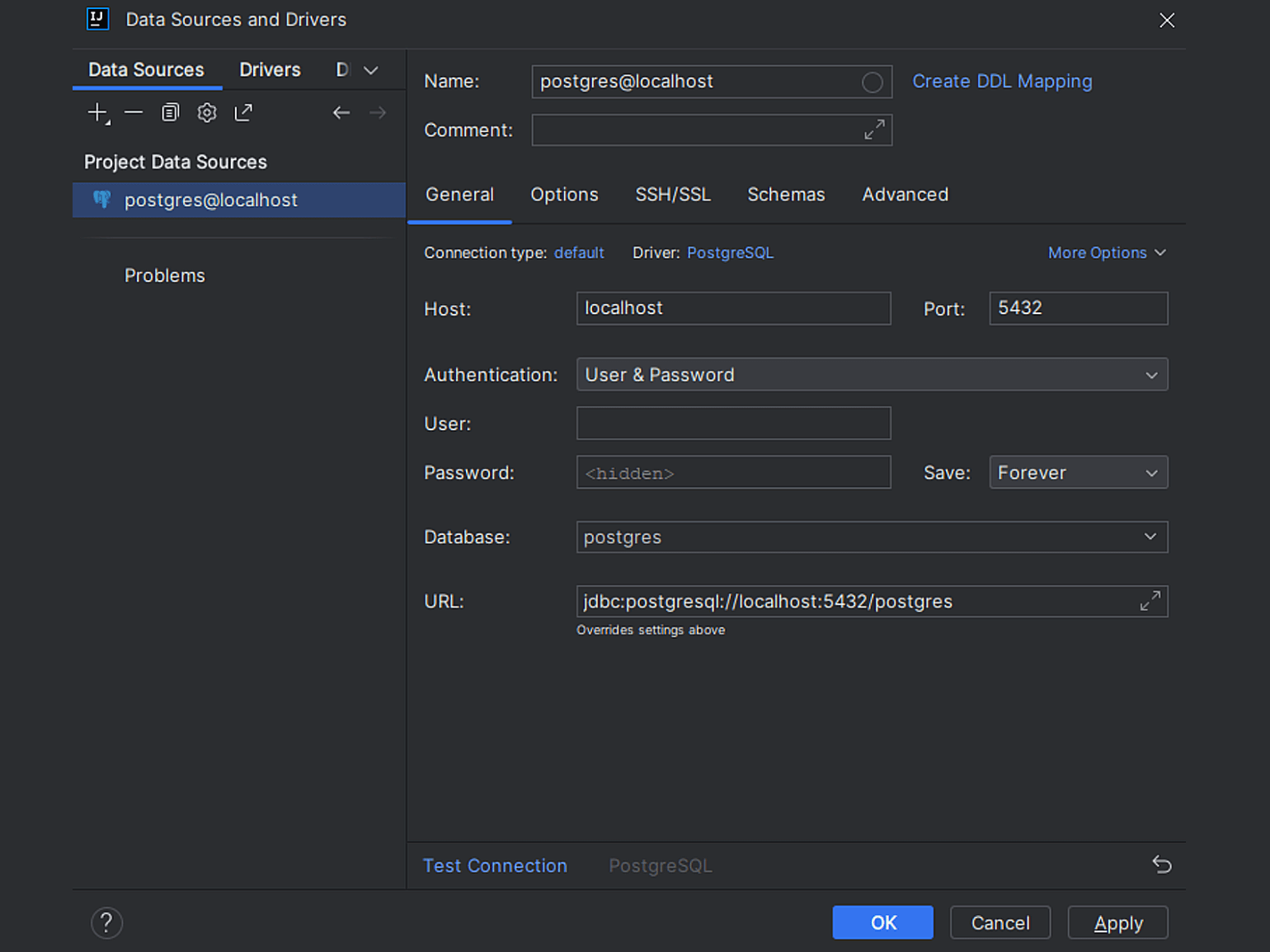Open the SSH/SSL tab
The height and width of the screenshot is (952, 1270).
(673, 195)
